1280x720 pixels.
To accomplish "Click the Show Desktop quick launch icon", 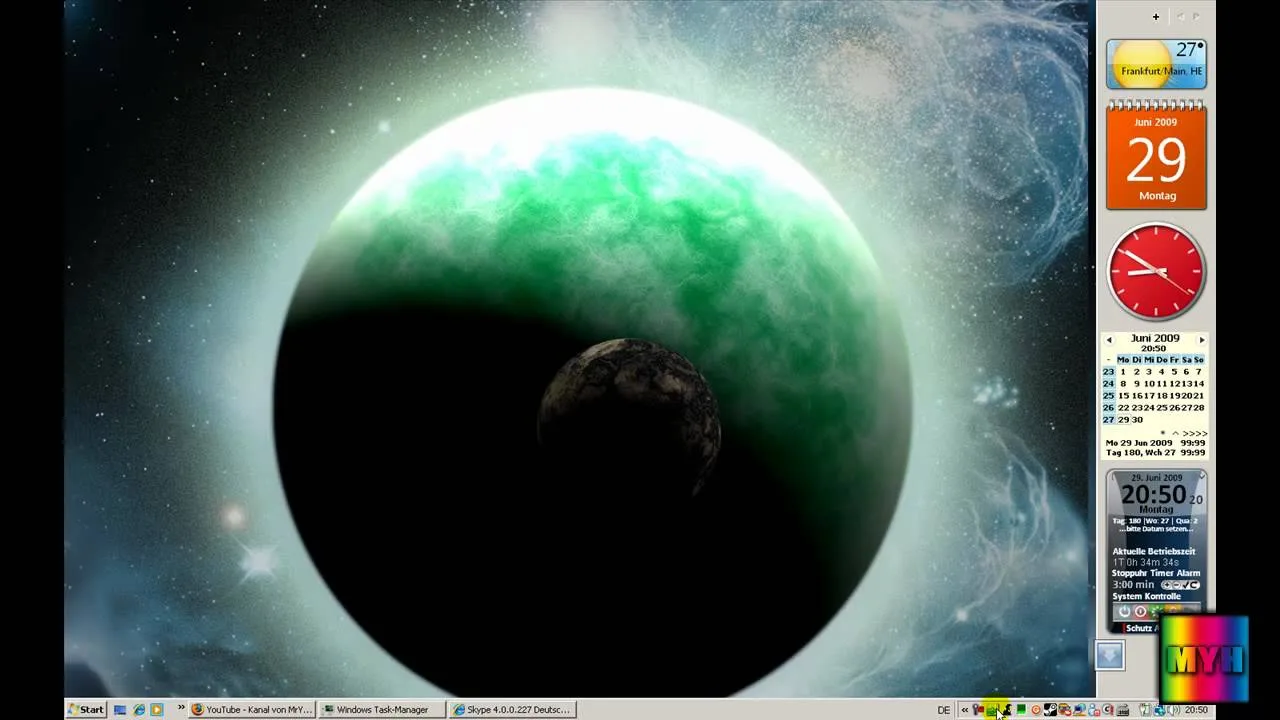I will (120, 710).
